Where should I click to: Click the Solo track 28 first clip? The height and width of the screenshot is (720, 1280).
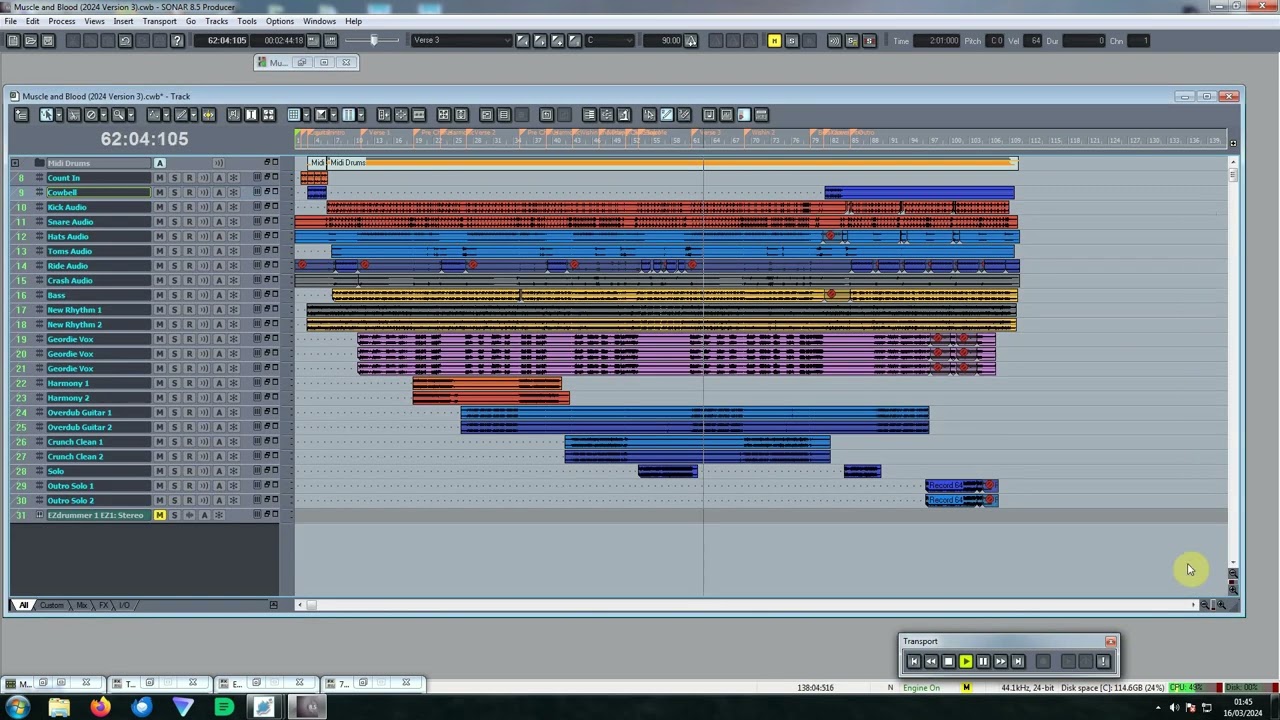pos(667,471)
